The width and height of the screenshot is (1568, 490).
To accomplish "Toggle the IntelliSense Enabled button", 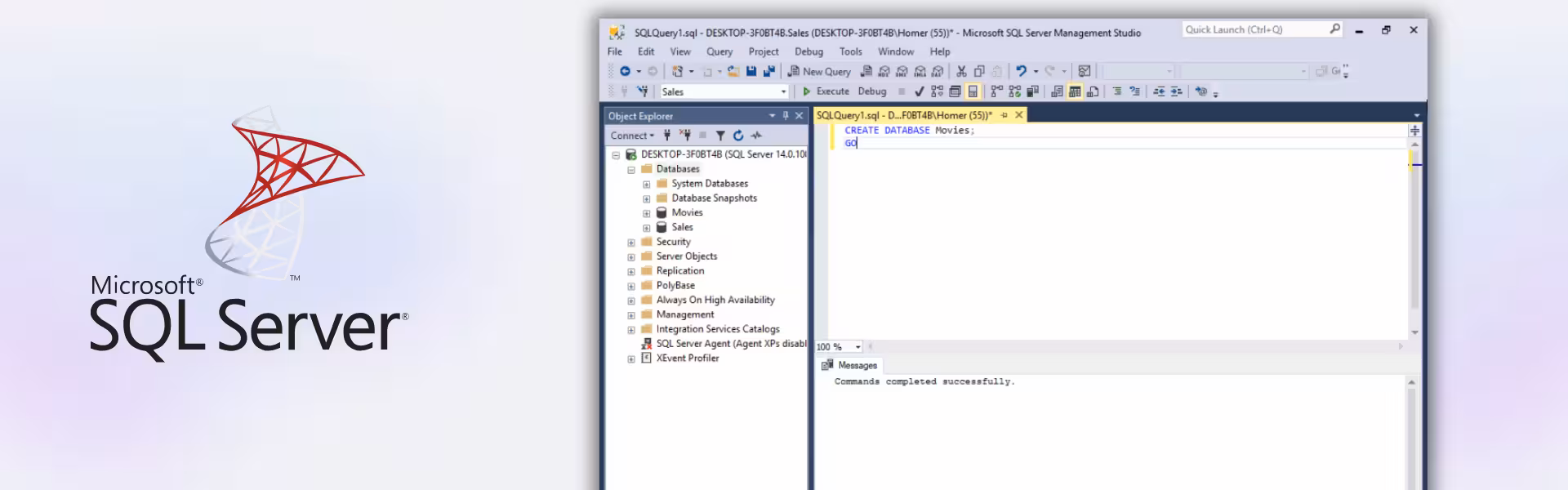I will [973, 91].
